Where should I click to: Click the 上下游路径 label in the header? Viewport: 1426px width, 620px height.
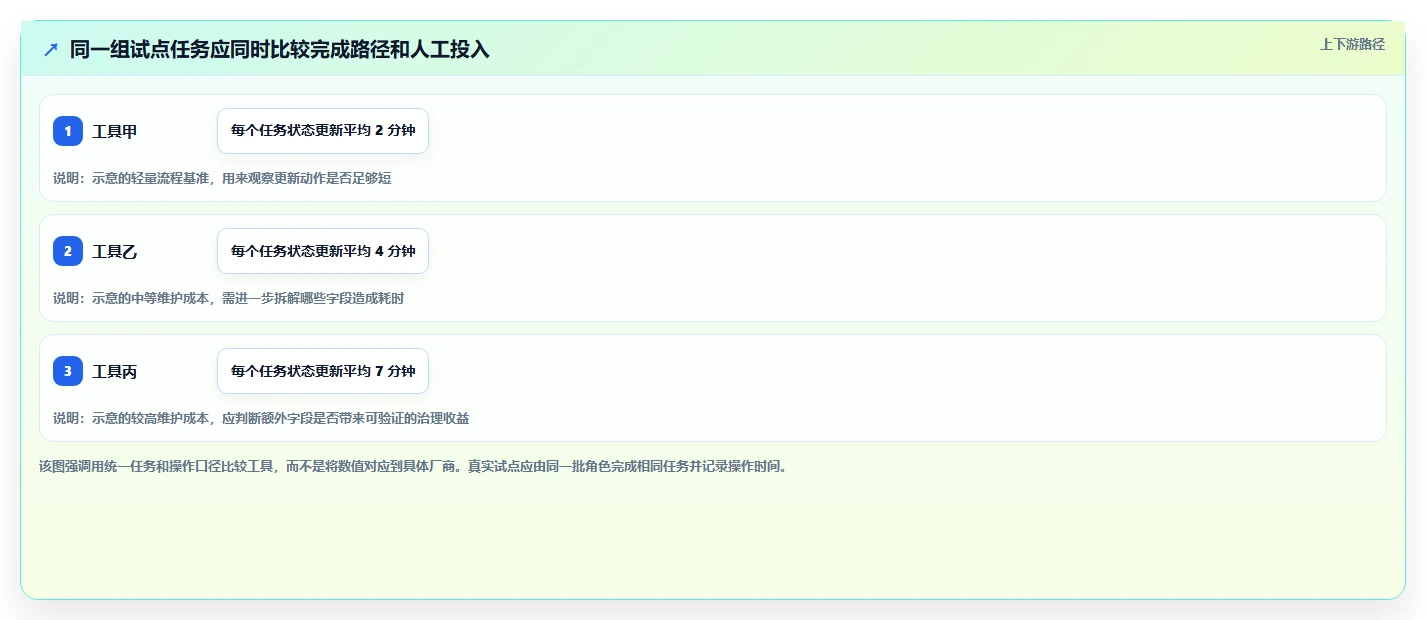click(1352, 44)
